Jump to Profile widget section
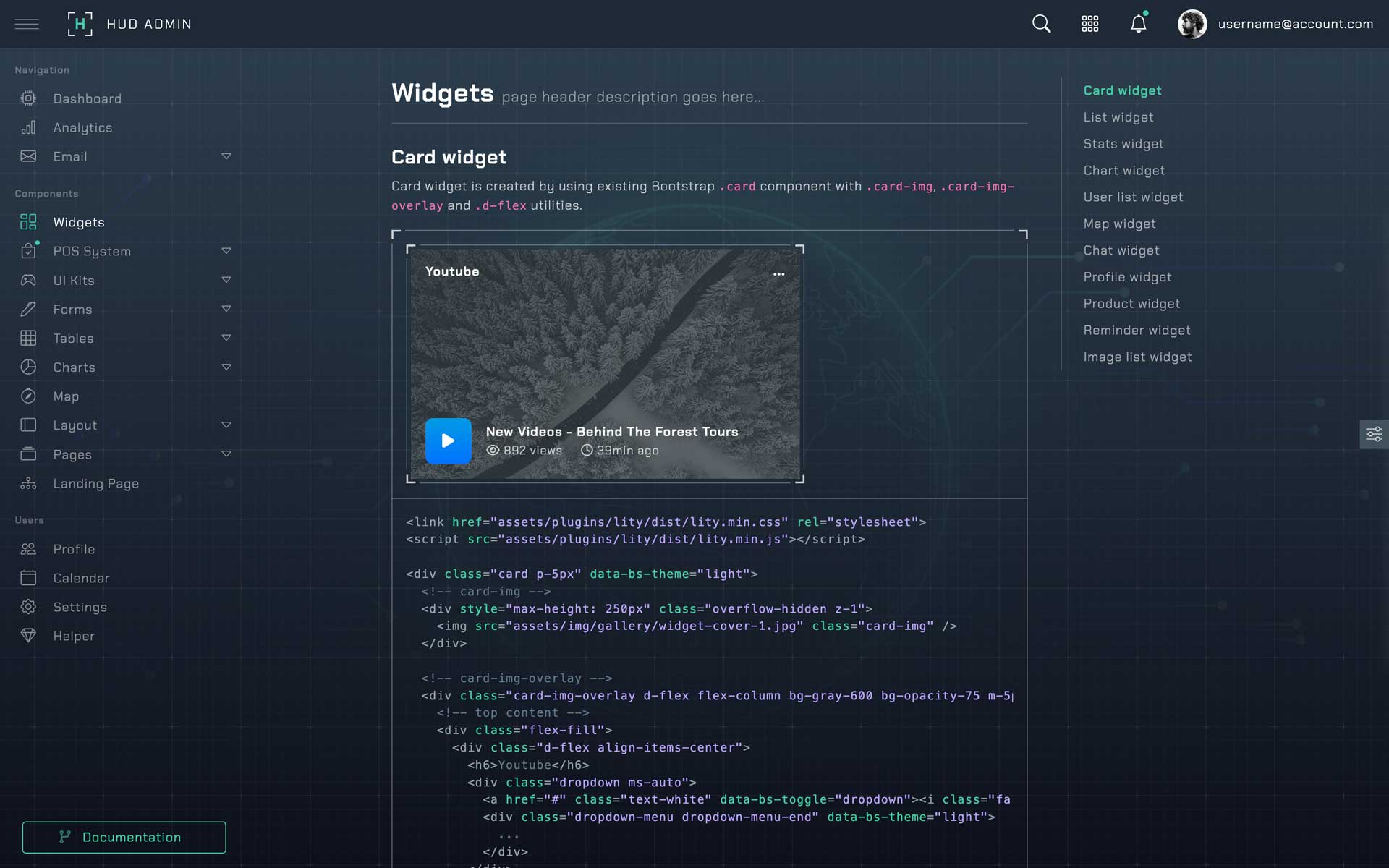Viewport: 1389px width, 868px height. pyautogui.click(x=1127, y=277)
